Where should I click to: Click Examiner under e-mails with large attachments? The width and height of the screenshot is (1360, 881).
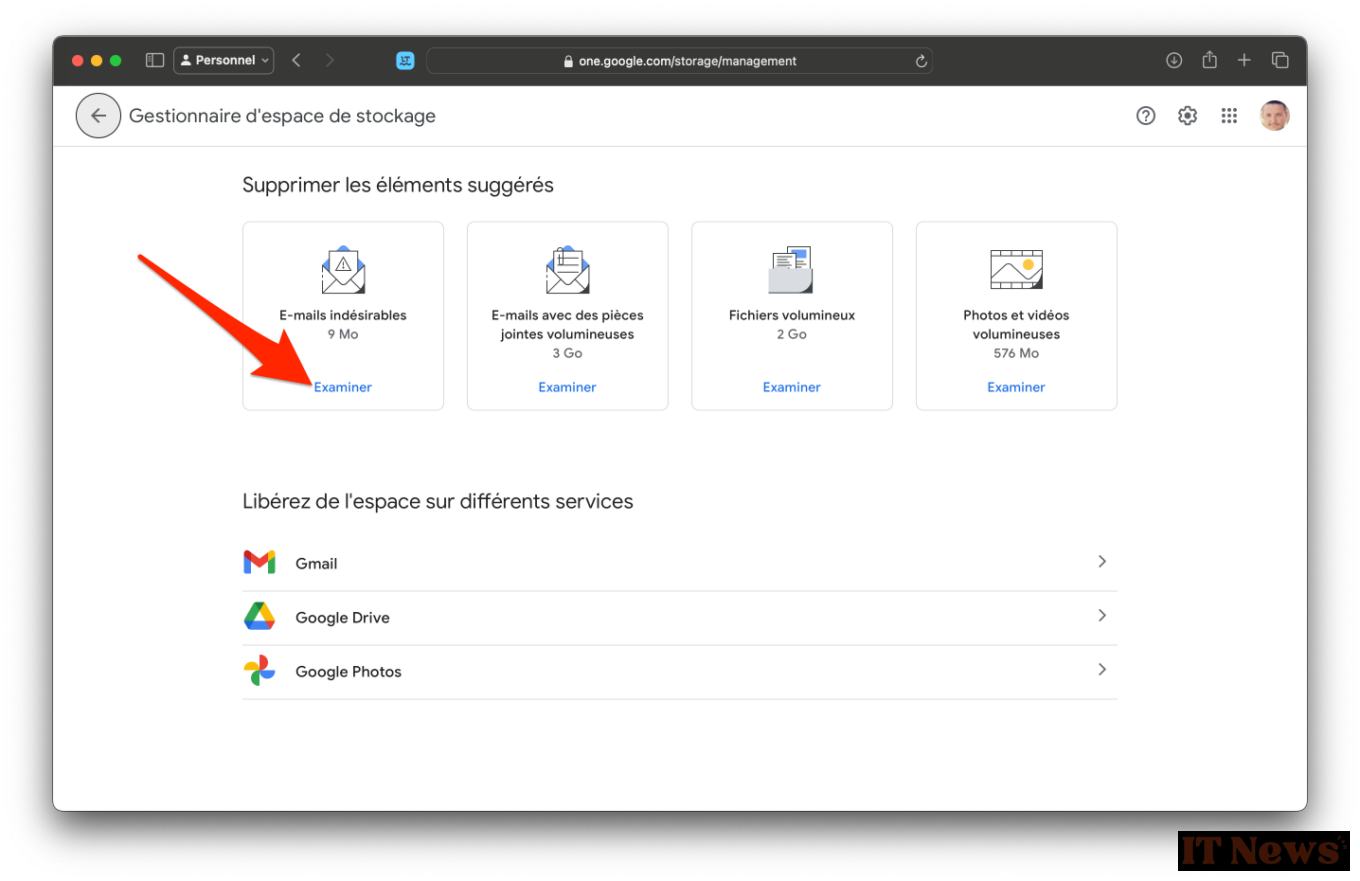click(x=567, y=387)
